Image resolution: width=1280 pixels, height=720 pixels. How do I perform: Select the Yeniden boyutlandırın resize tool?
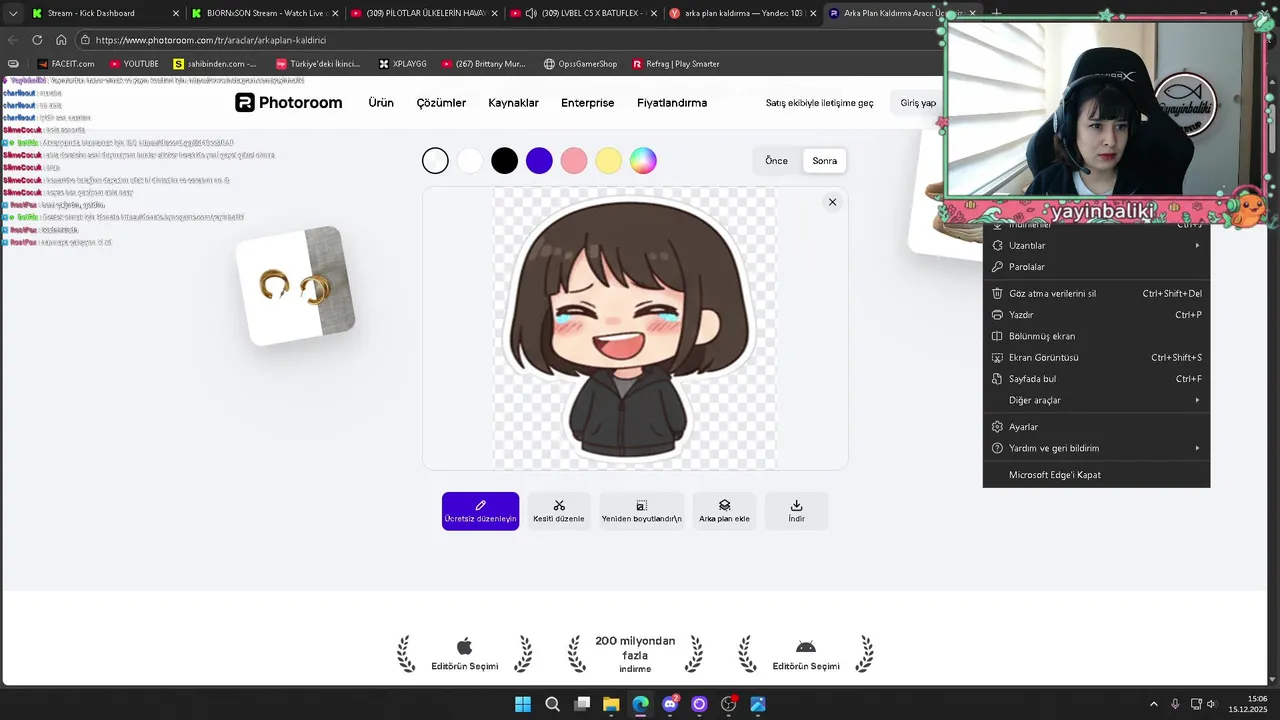[x=641, y=511]
